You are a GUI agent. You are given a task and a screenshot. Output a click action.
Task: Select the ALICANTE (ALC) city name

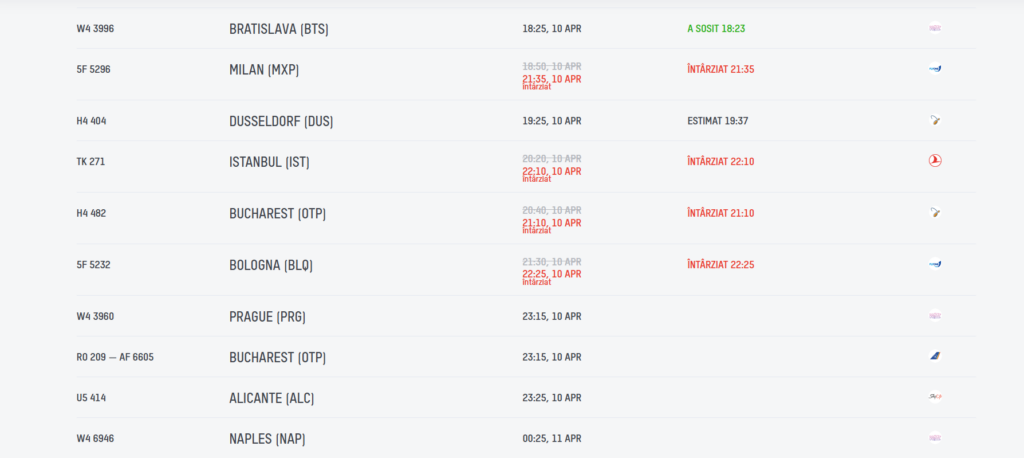[271, 398]
